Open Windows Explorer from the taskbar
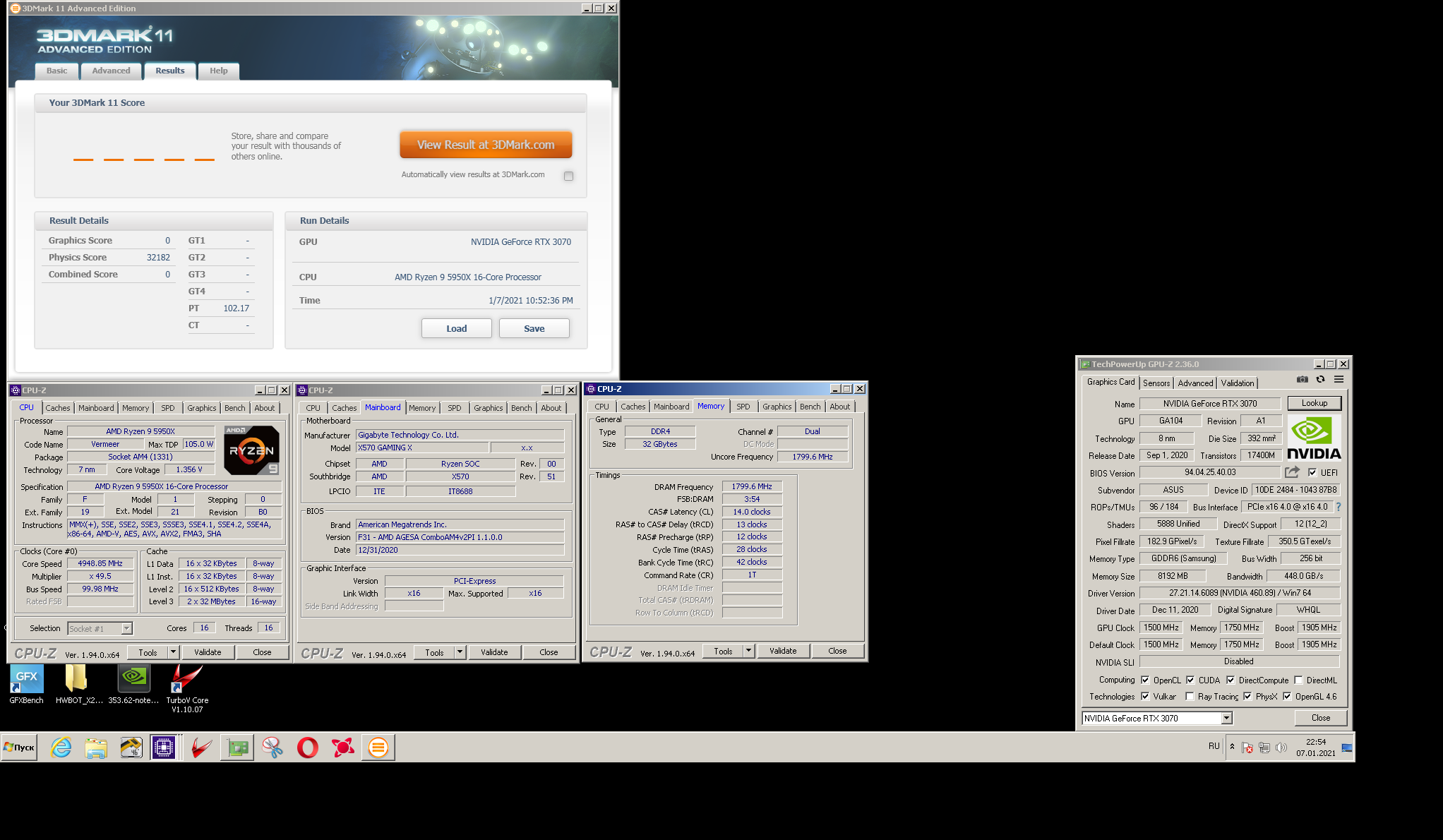This screenshot has width=1443, height=840. [x=96, y=748]
